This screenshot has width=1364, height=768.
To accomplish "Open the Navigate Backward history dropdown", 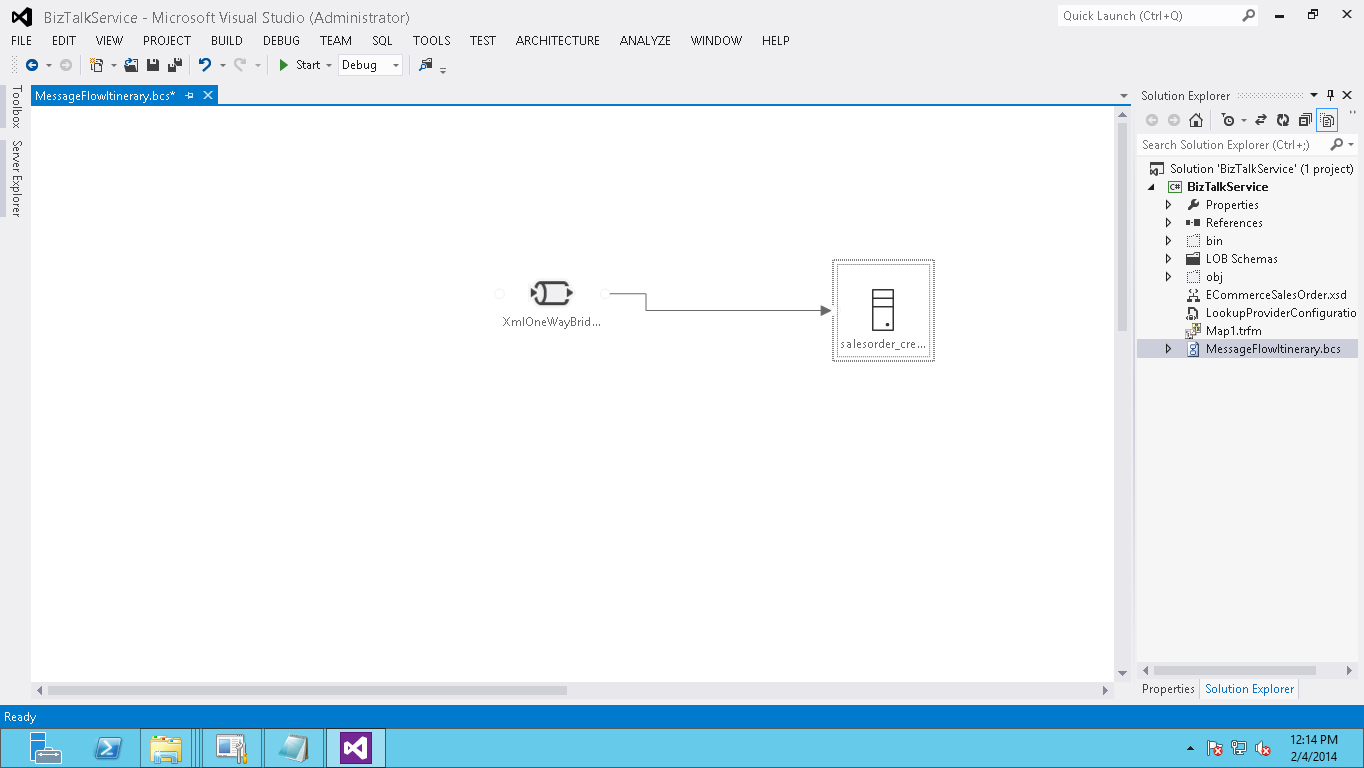I will coord(48,65).
